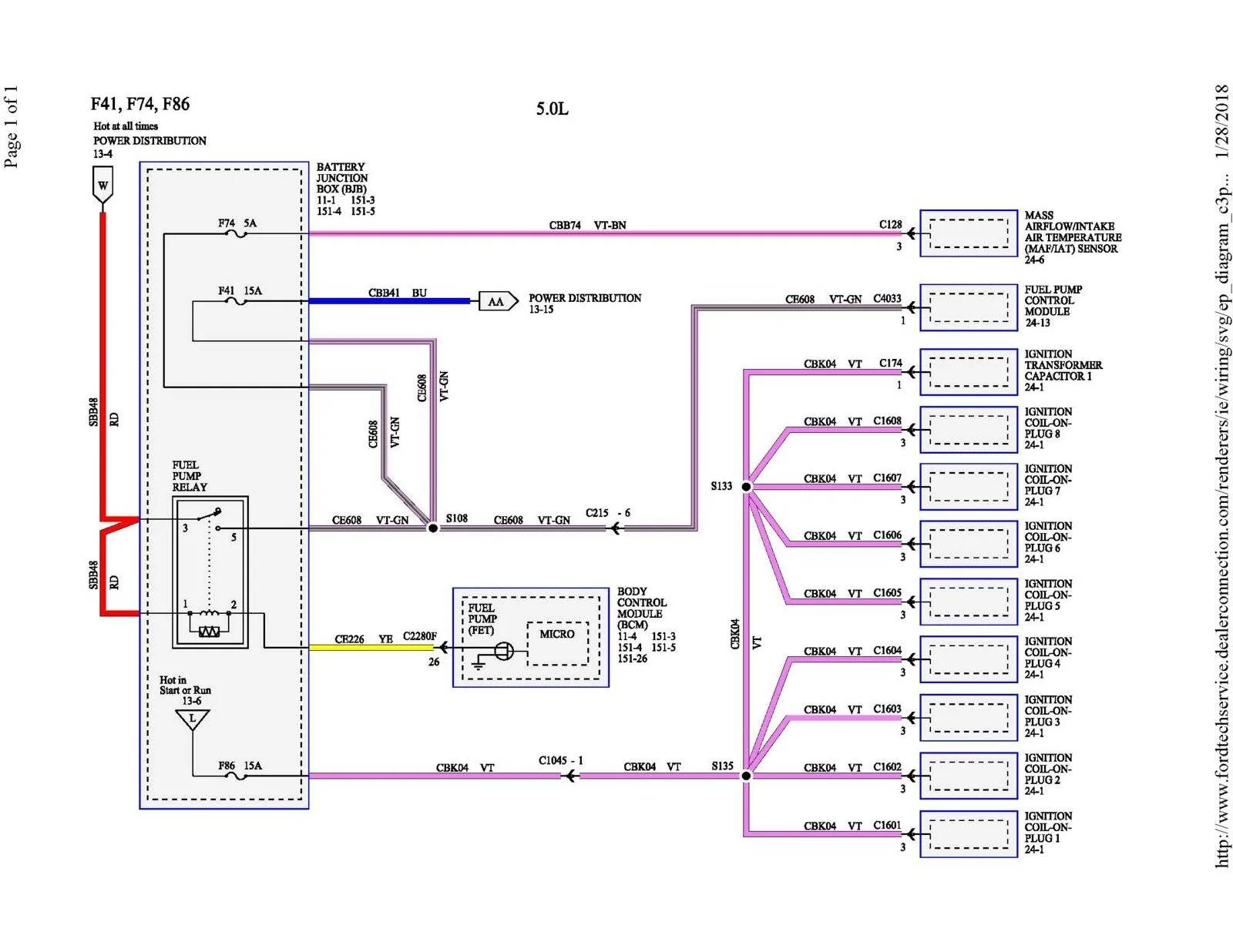1233x952 pixels.
Task: Select the 'CBB74 VT-BN' wire label
Action: [x=587, y=225]
